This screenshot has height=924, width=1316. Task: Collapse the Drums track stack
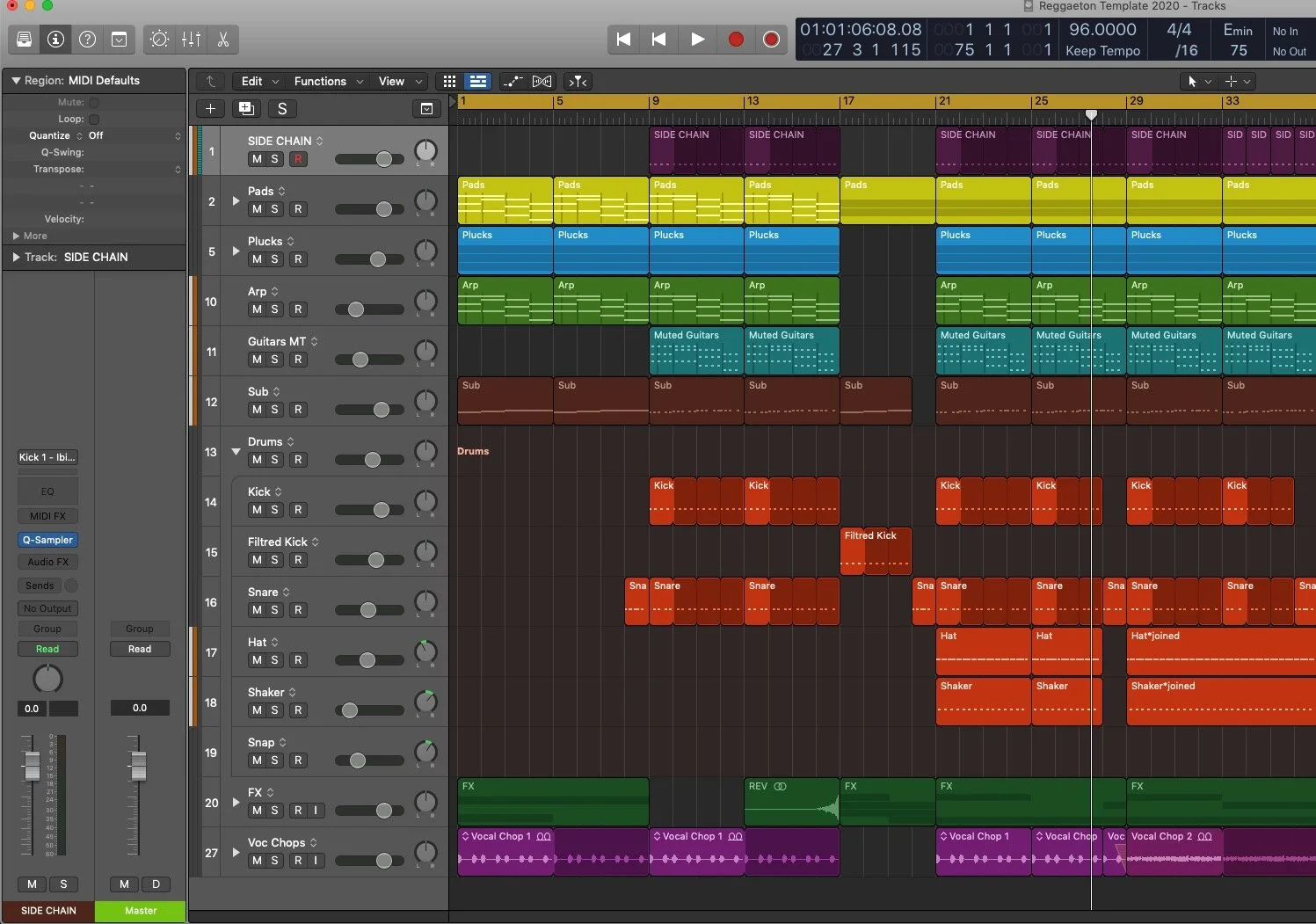point(236,452)
